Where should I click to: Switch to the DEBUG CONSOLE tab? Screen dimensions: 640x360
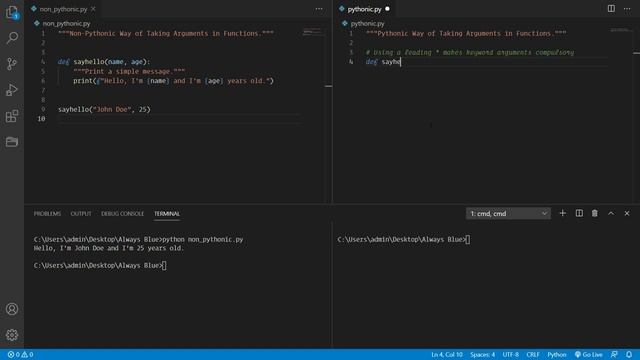coord(122,213)
